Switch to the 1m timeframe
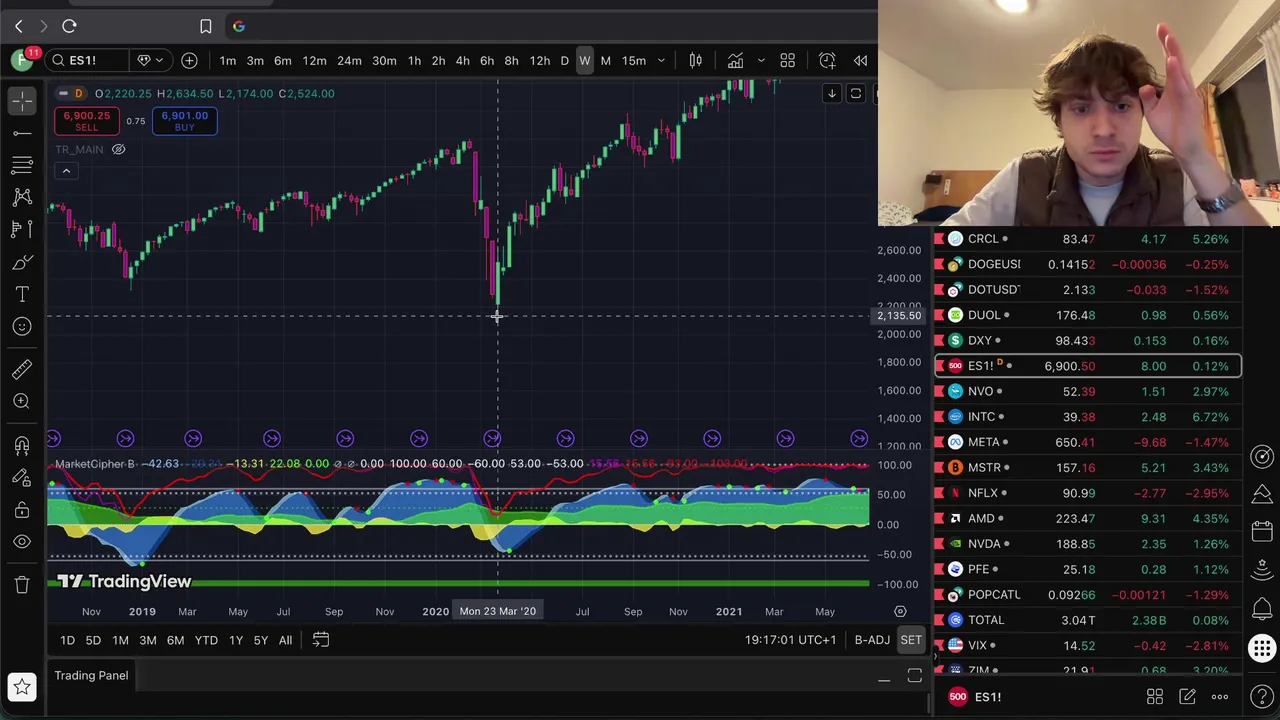The width and height of the screenshot is (1280, 720). tap(227, 61)
